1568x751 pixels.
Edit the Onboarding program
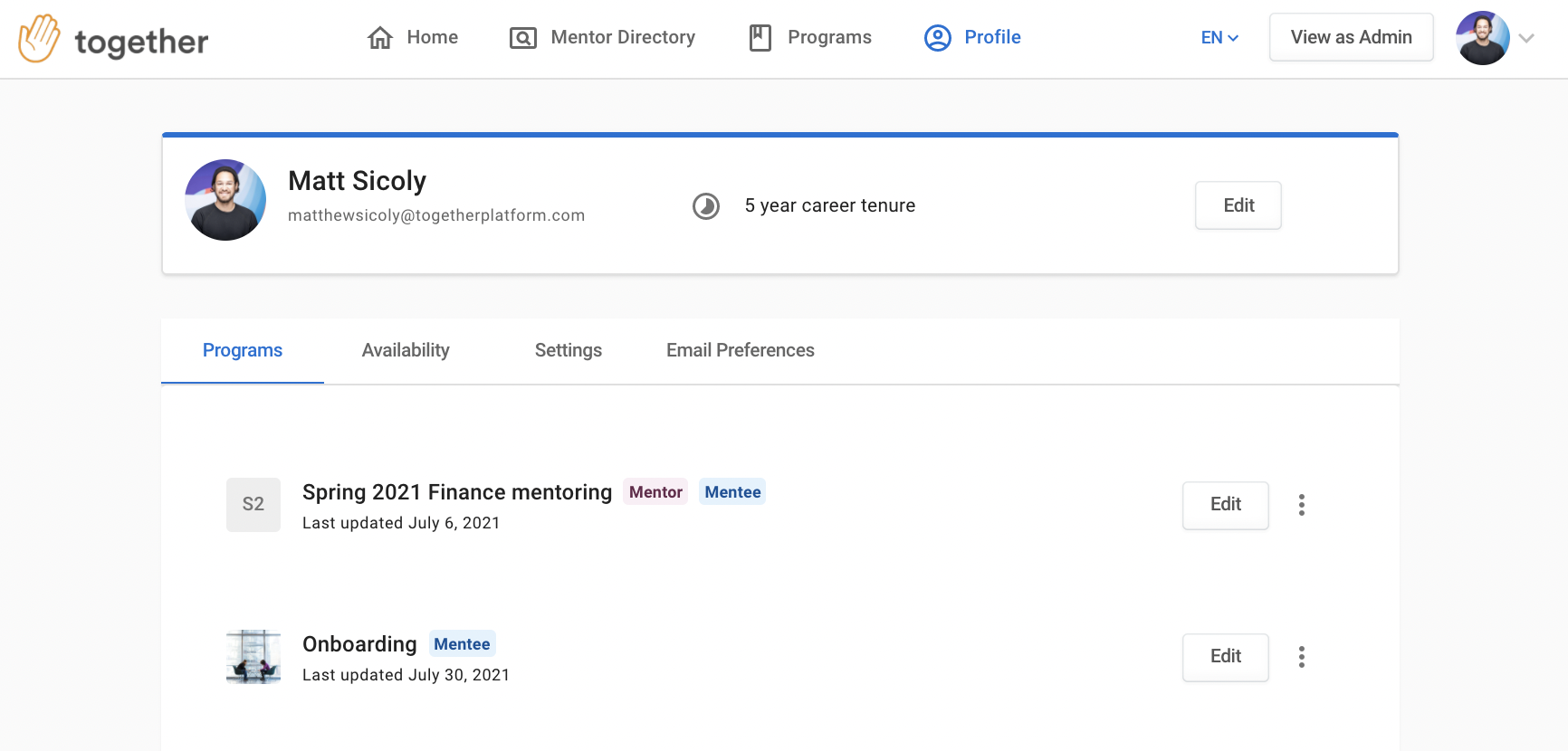tap(1226, 657)
